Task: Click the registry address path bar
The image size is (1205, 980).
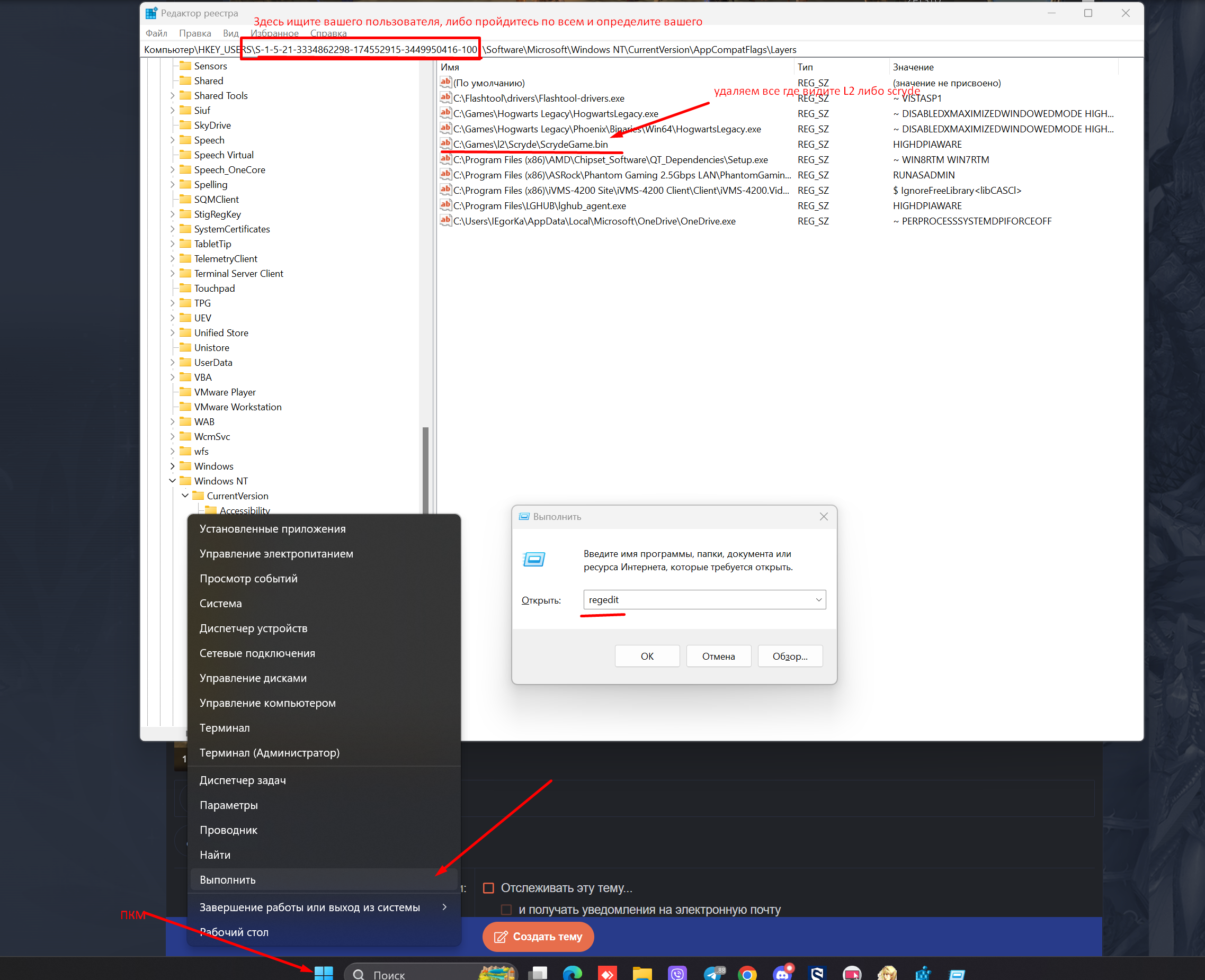Action: pos(641,50)
